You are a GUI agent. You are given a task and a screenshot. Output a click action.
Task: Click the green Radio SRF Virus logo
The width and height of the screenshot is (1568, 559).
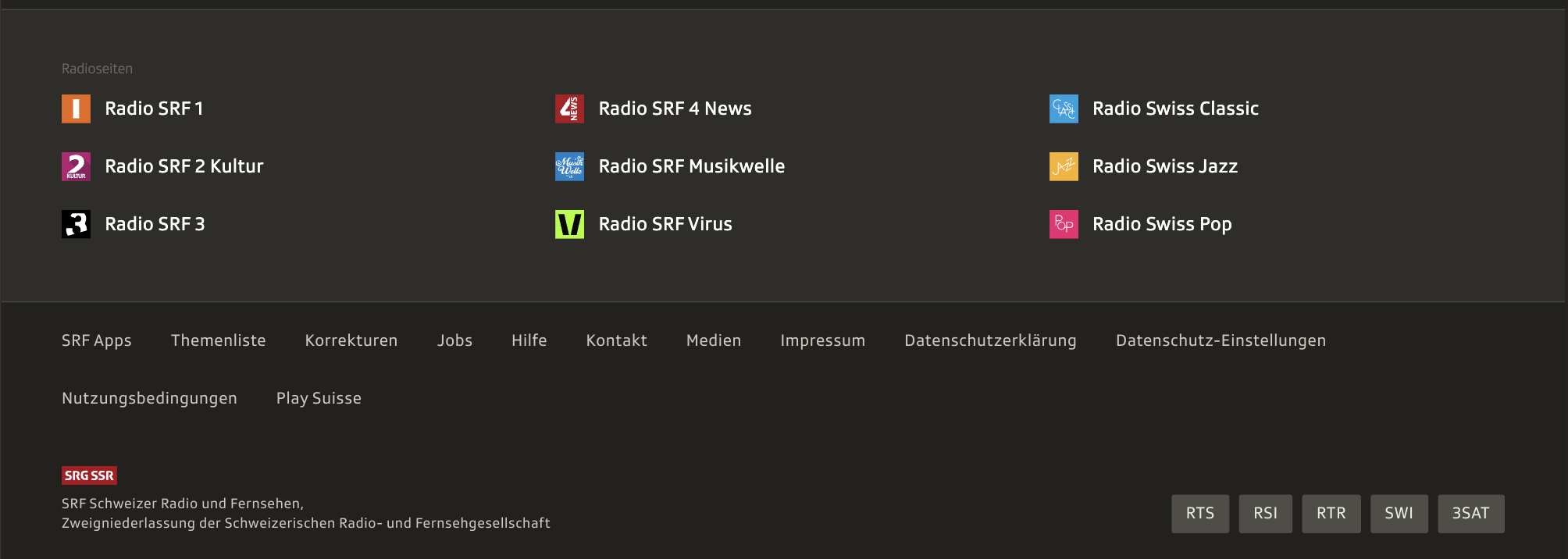(569, 224)
